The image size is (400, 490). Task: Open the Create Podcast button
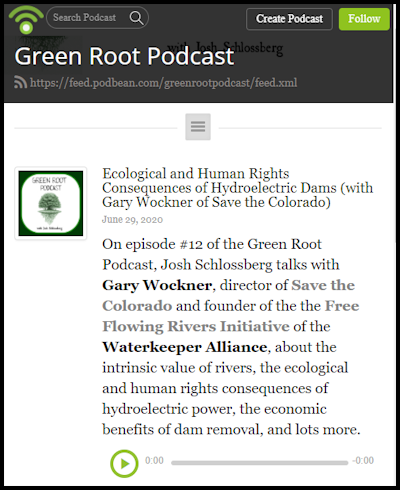click(x=289, y=19)
